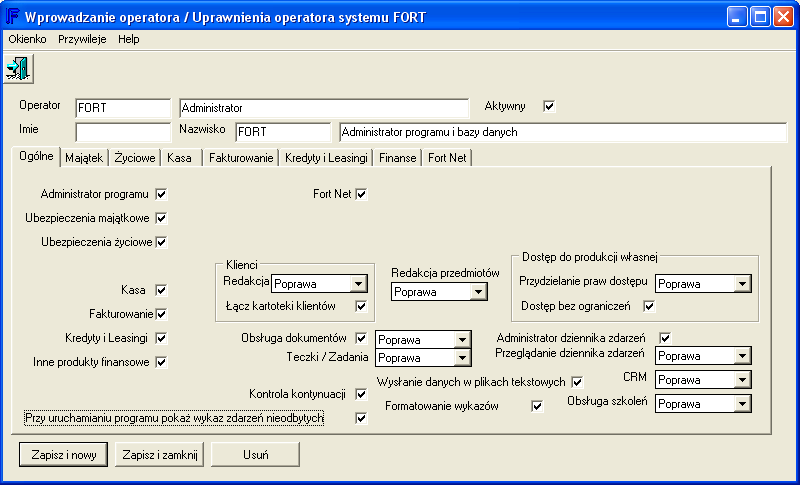Toggle Formatowanie wykazów checkbox

coord(537,406)
